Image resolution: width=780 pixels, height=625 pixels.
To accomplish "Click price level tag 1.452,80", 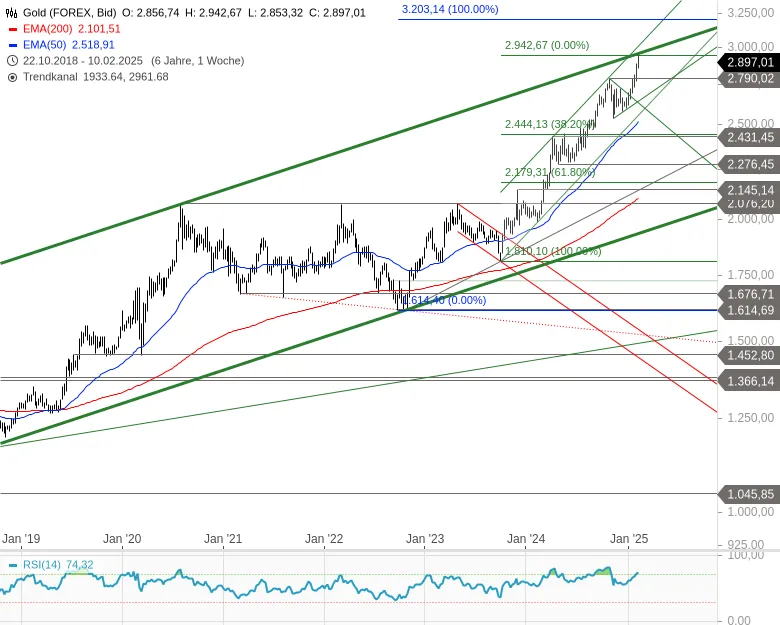I will [x=748, y=355].
